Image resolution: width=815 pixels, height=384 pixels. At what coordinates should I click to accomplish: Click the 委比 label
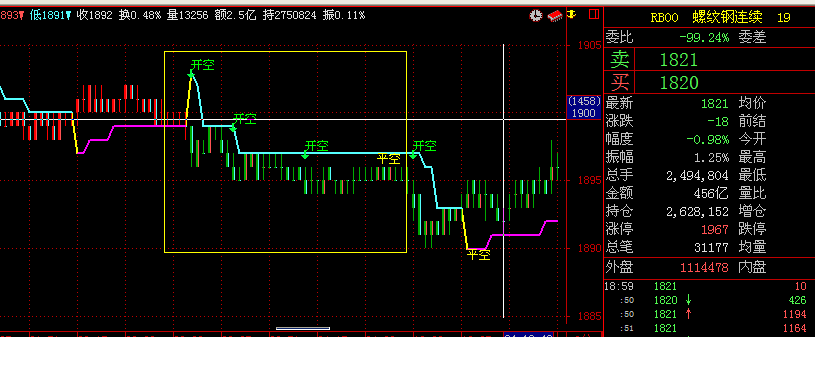coord(620,37)
